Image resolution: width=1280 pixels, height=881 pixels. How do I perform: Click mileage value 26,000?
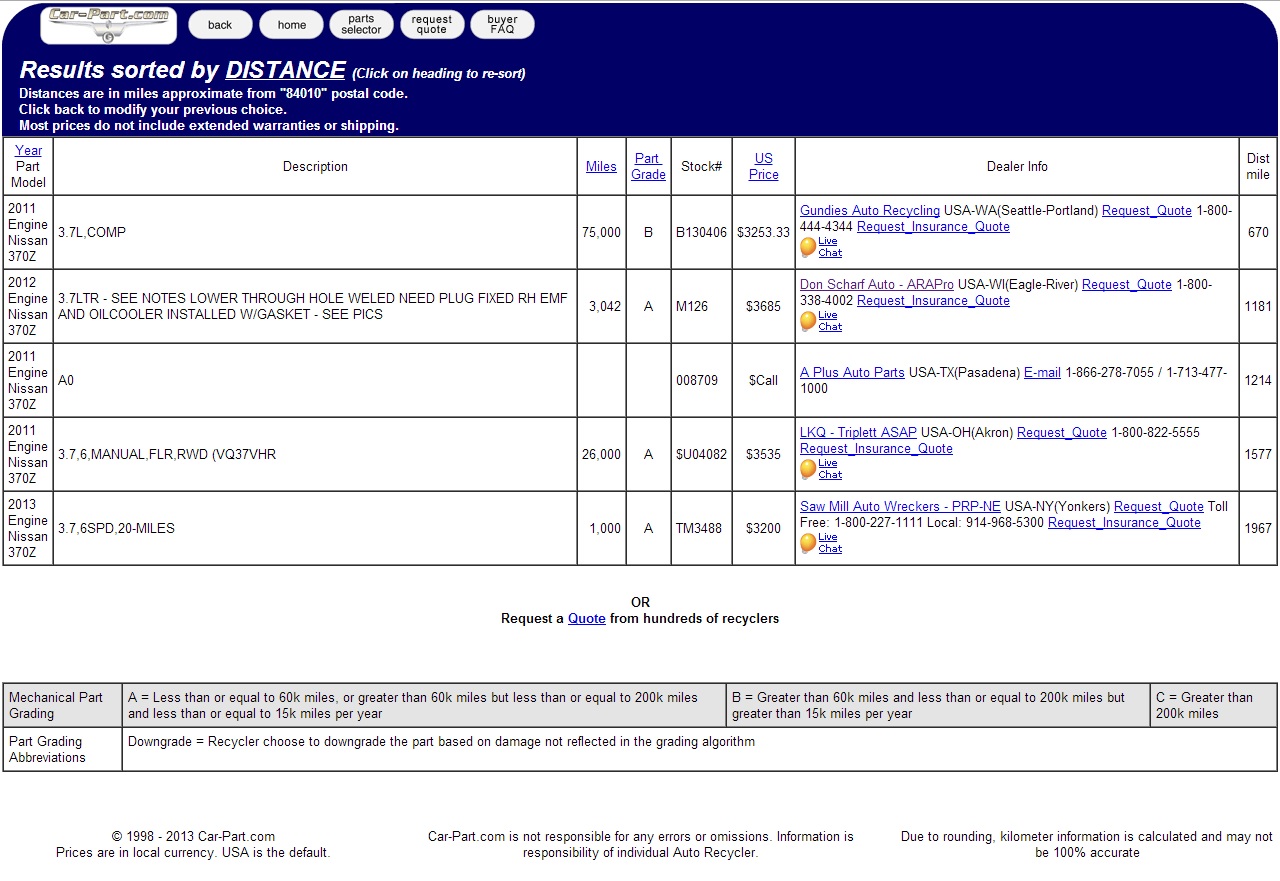[x=601, y=455]
